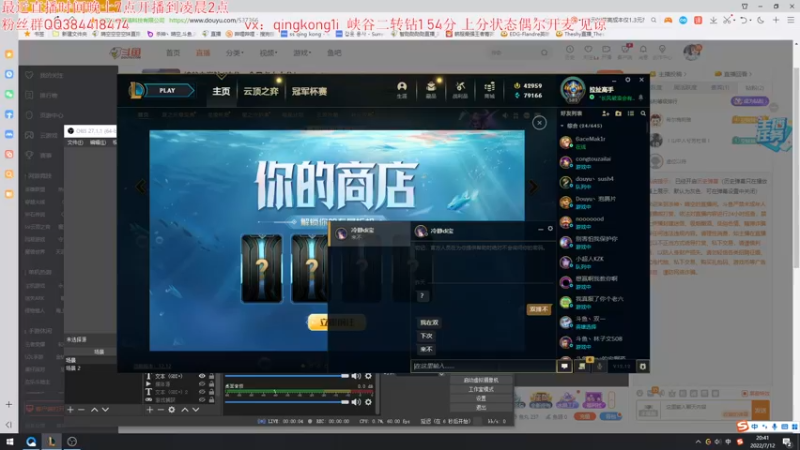This screenshot has height=450, width=800.
Task: Toggle lock on 文本 (GDI+) 2 source
Action: 211,392
